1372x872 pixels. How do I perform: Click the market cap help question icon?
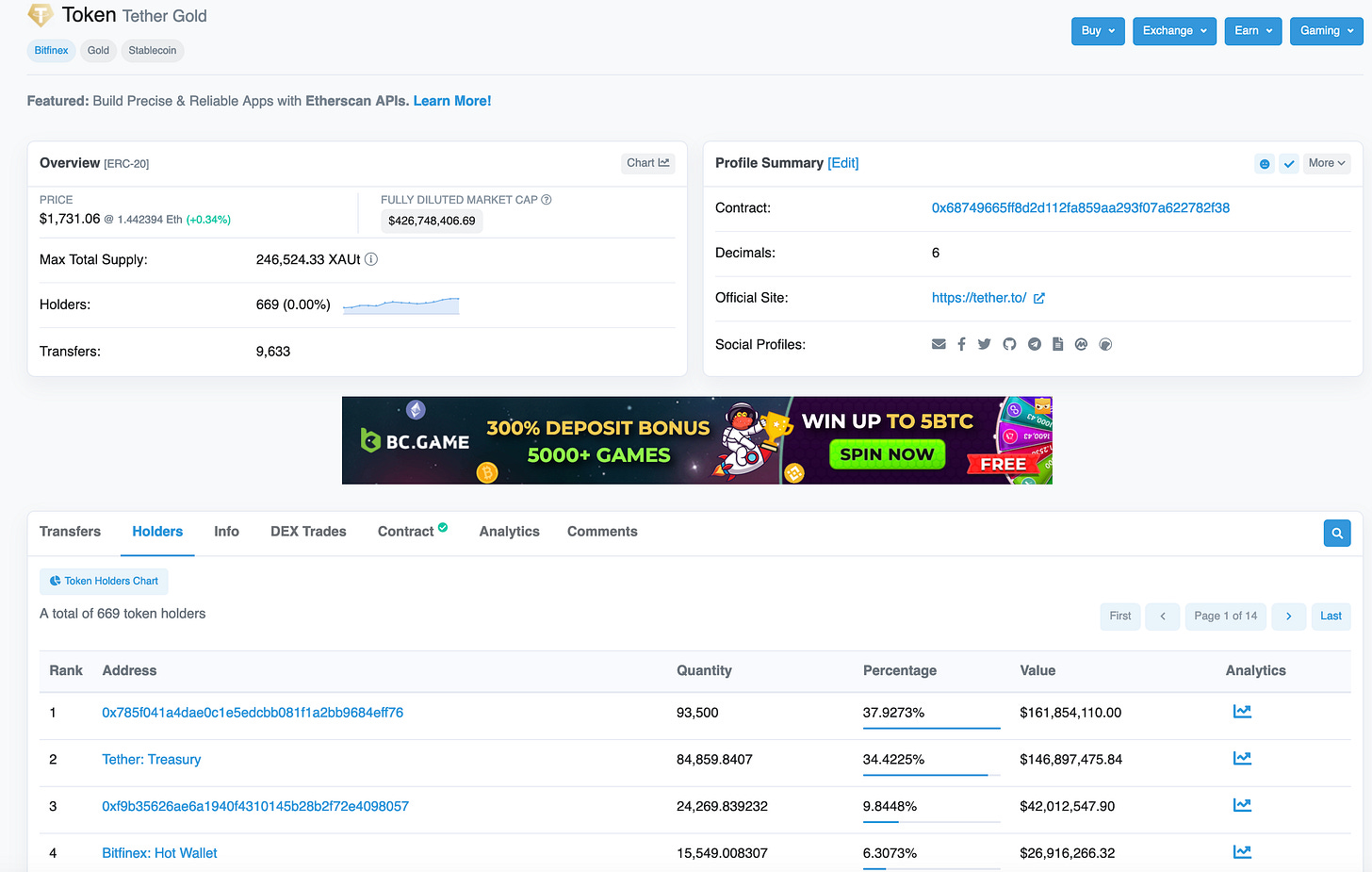(x=547, y=200)
